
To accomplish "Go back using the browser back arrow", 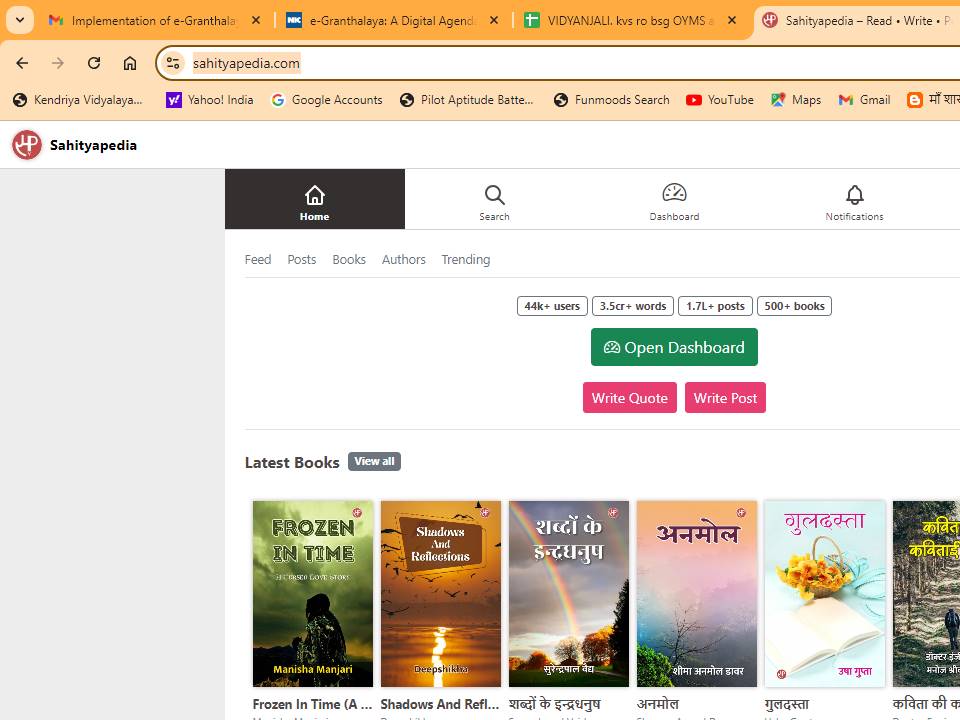I will coord(22,63).
